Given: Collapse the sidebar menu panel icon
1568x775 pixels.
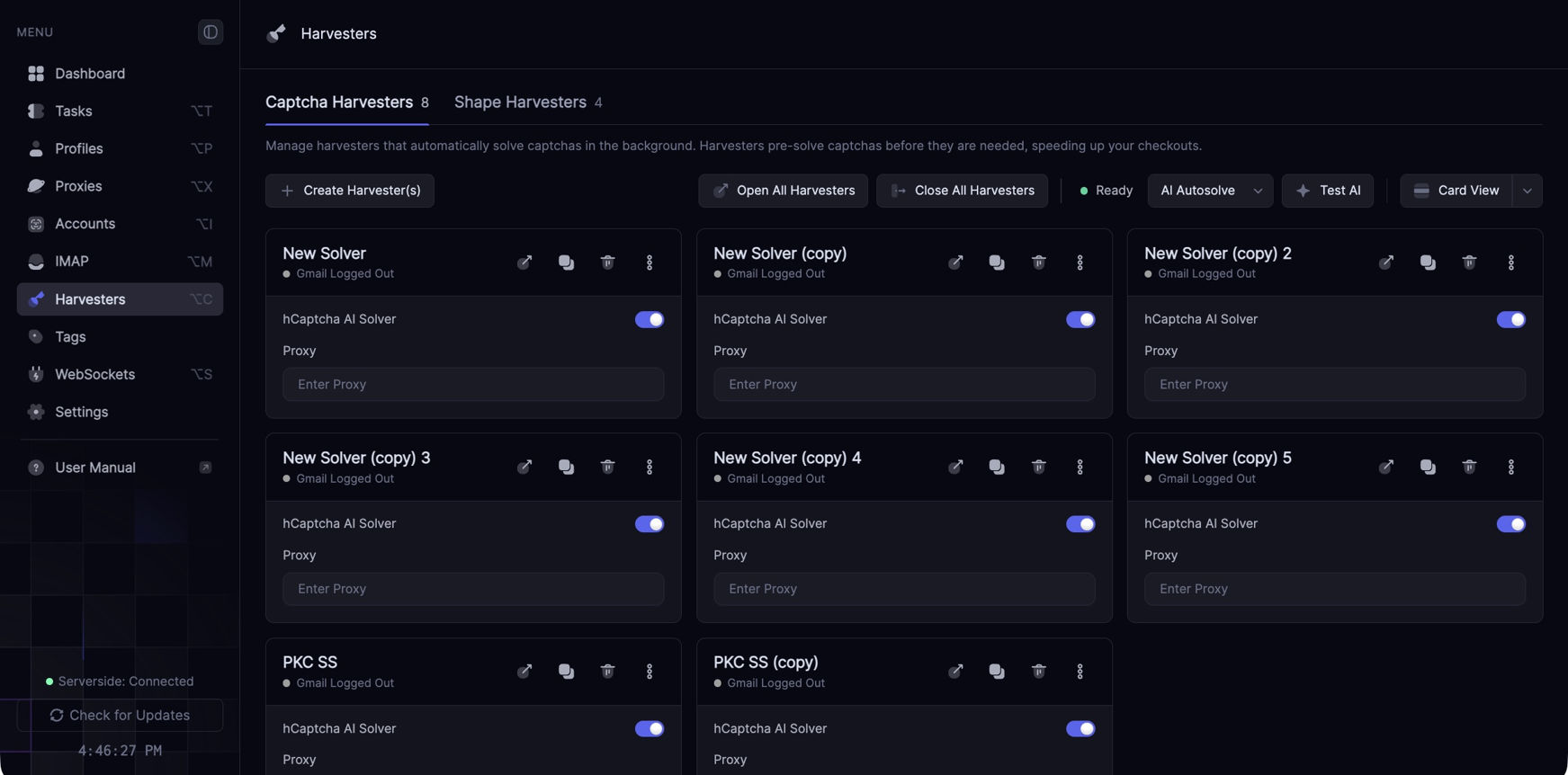Looking at the screenshot, I should coord(211,32).
